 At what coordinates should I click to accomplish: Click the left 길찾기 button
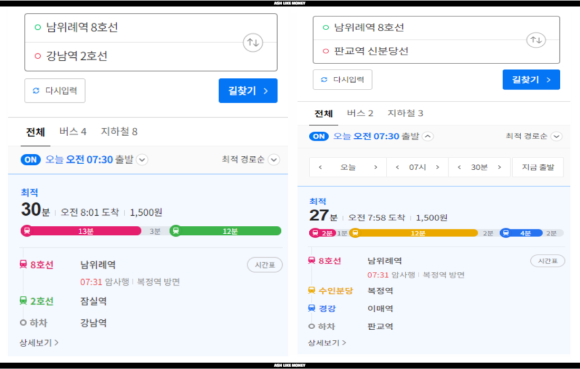(x=248, y=91)
